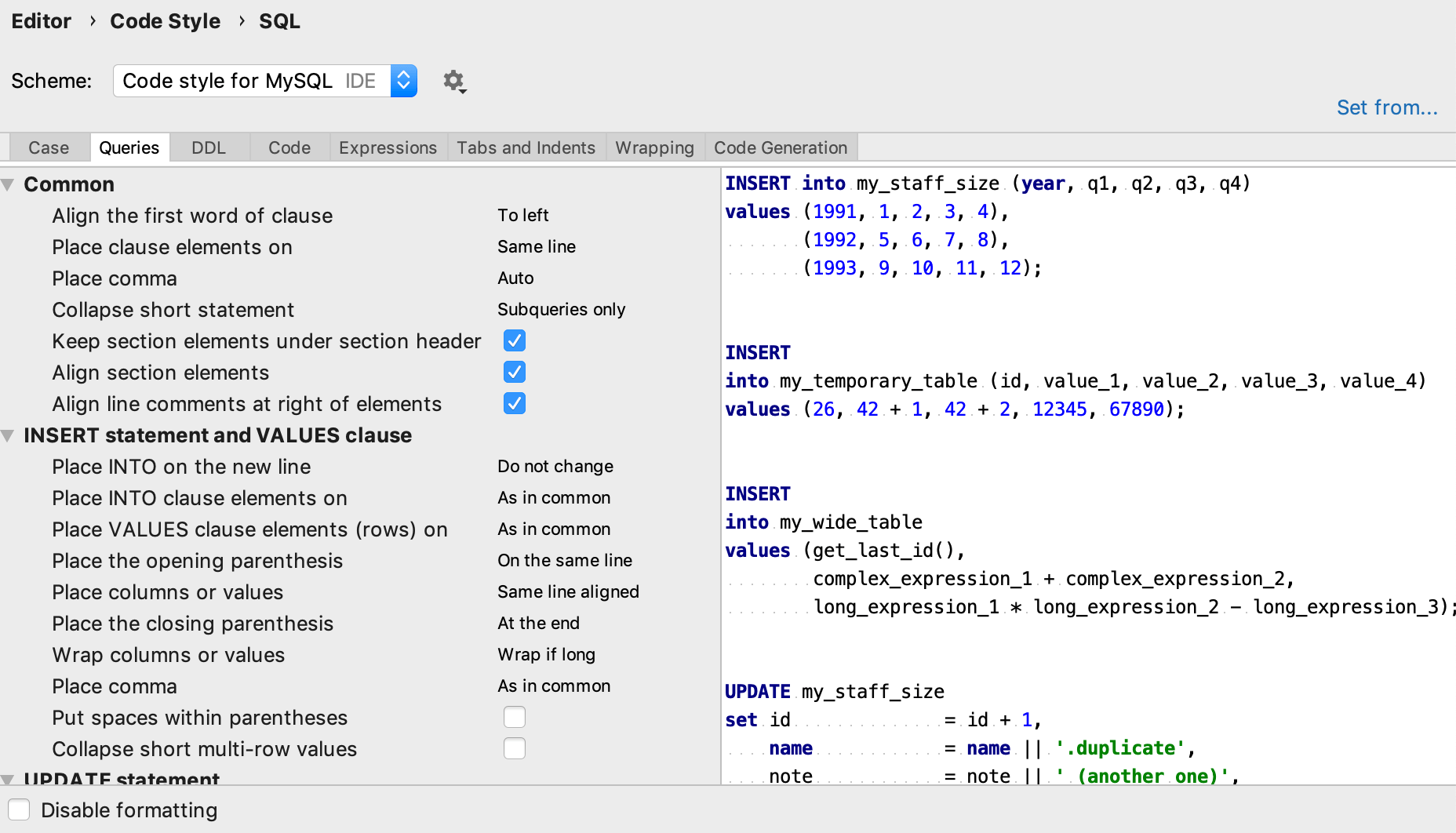The width and height of the screenshot is (1456, 833).
Task: Go to the Code tab
Action: click(289, 147)
